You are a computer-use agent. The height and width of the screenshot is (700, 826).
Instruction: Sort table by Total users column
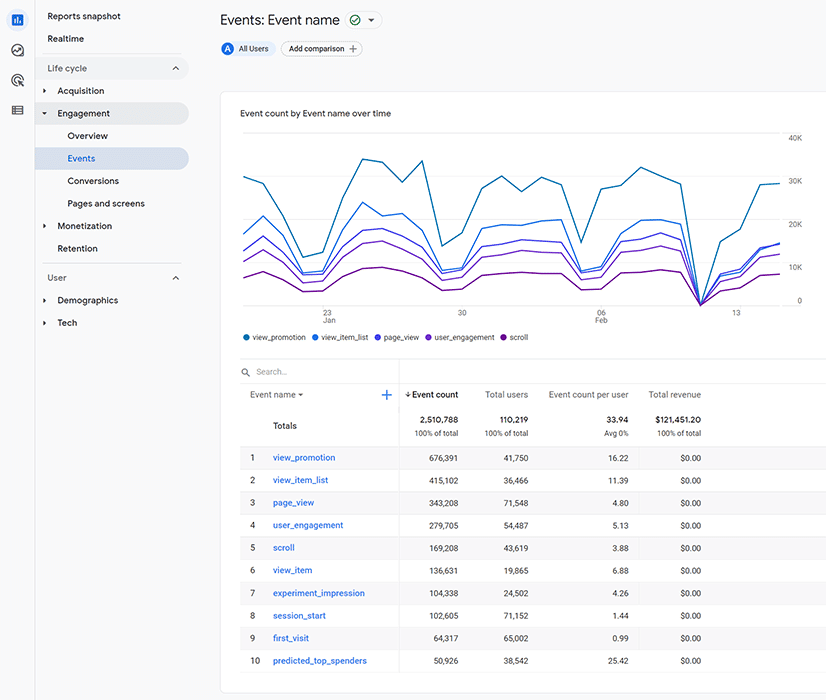pyautogui.click(x=506, y=395)
